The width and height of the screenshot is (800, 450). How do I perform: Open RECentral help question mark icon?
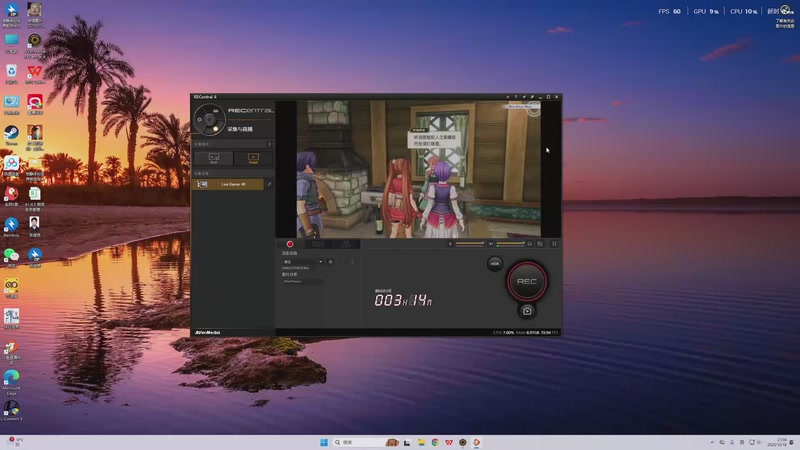516,97
